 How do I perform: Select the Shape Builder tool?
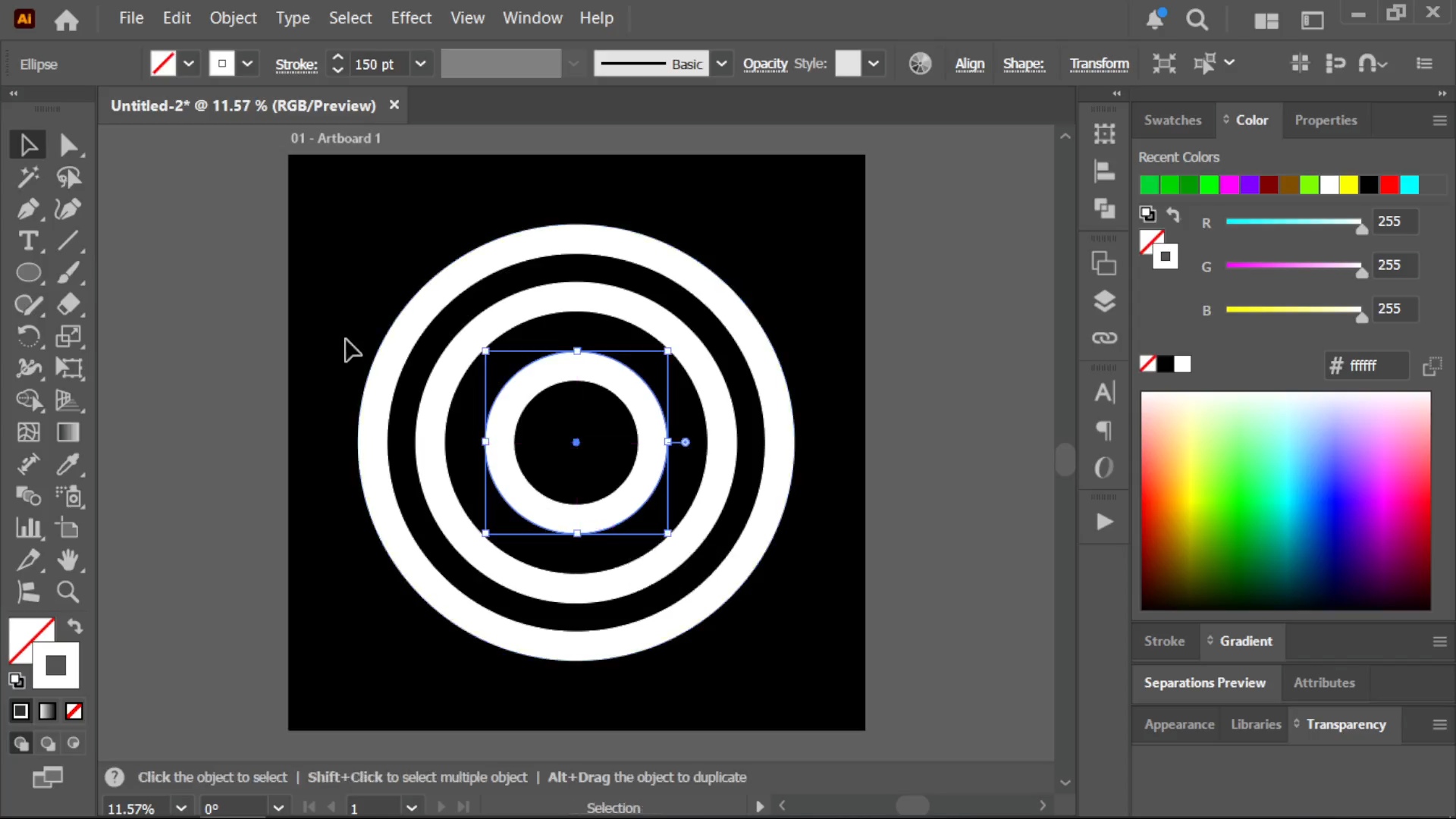click(x=28, y=400)
